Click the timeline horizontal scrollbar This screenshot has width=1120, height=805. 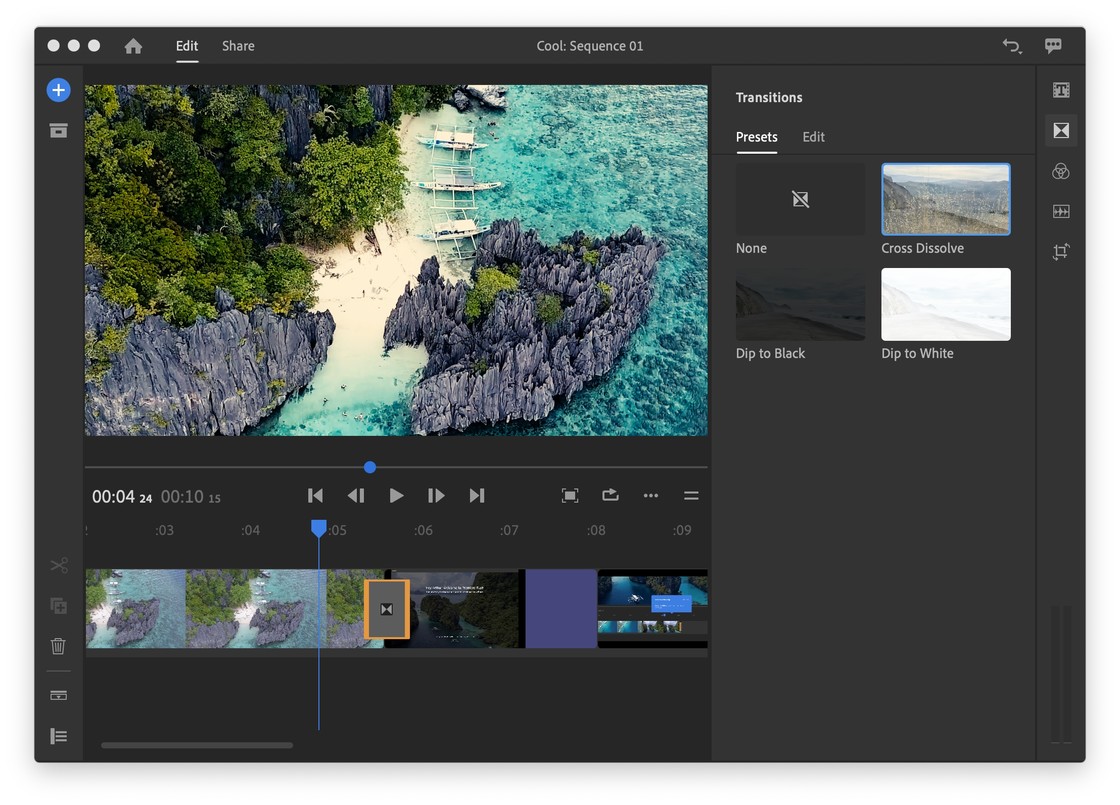tap(197, 746)
